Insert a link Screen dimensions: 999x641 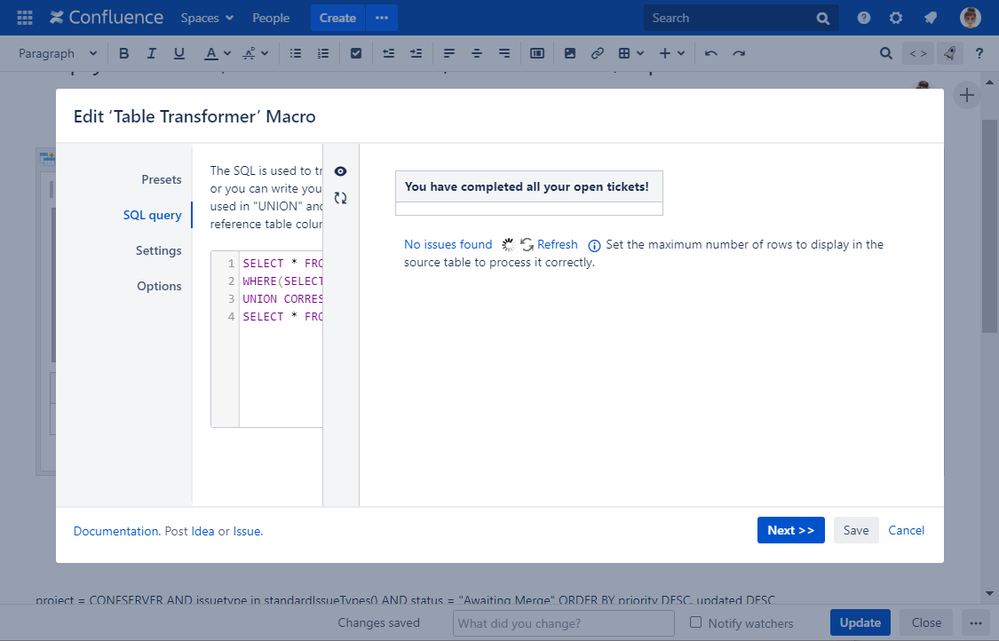coord(597,54)
